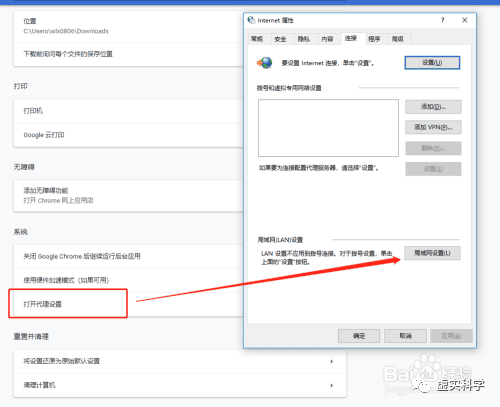The image size is (500, 407).
Task: Expand the reset settings to defaults arrow
Action: pos(332,361)
